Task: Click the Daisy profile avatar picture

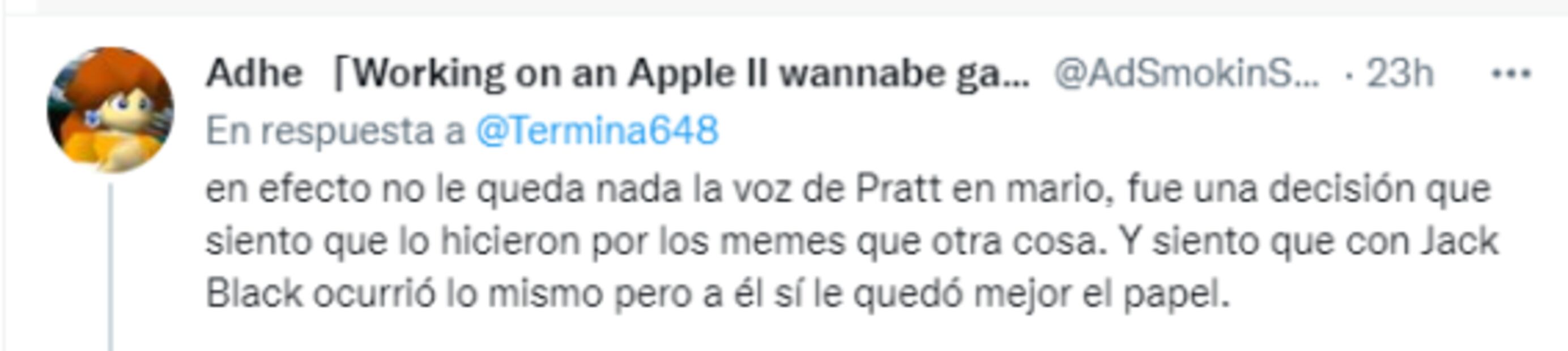Action: [x=110, y=110]
